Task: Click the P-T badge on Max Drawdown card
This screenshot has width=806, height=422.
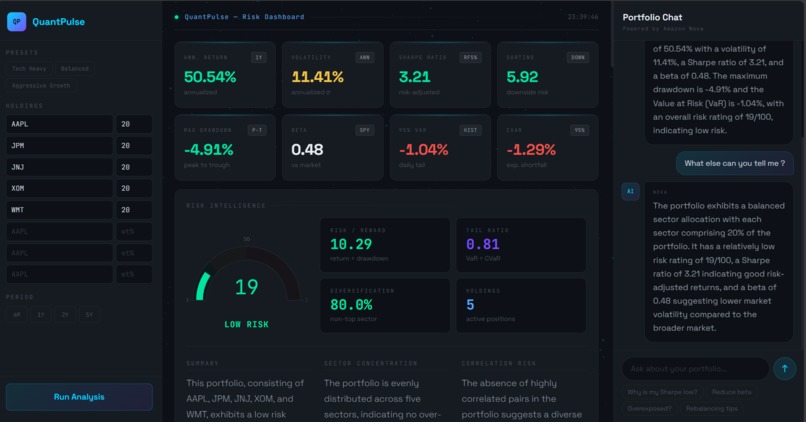Action: click(x=257, y=130)
